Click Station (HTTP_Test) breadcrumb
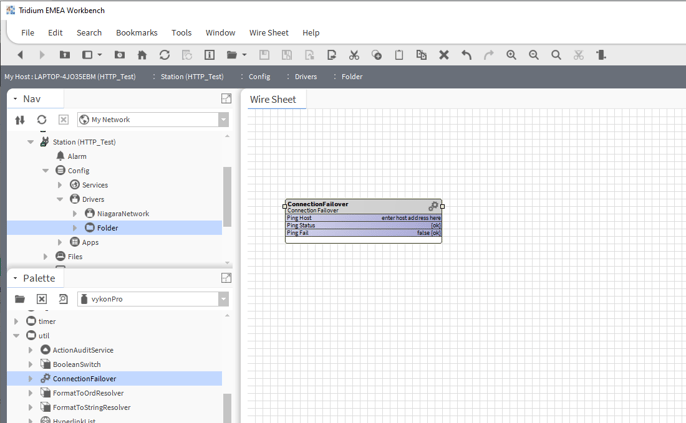 (x=192, y=77)
